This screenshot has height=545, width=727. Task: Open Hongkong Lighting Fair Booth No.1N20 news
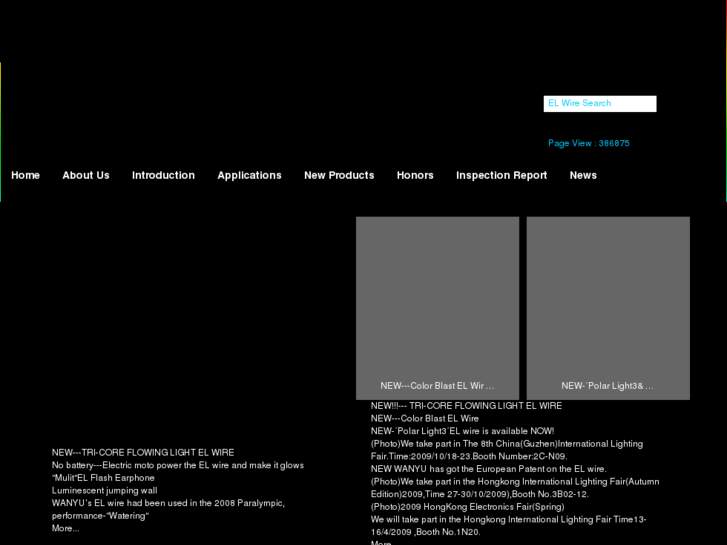[509, 526]
